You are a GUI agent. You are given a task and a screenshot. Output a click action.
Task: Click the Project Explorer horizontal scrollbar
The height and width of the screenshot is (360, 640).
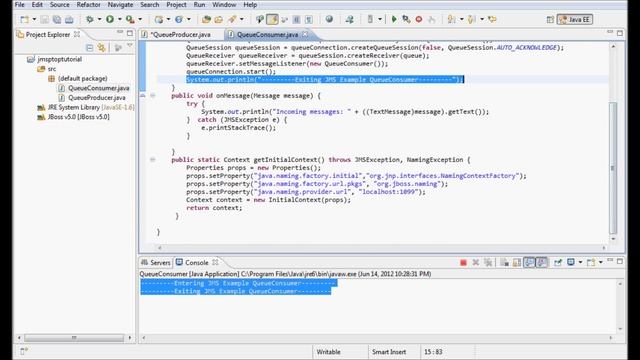click(74, 338)
